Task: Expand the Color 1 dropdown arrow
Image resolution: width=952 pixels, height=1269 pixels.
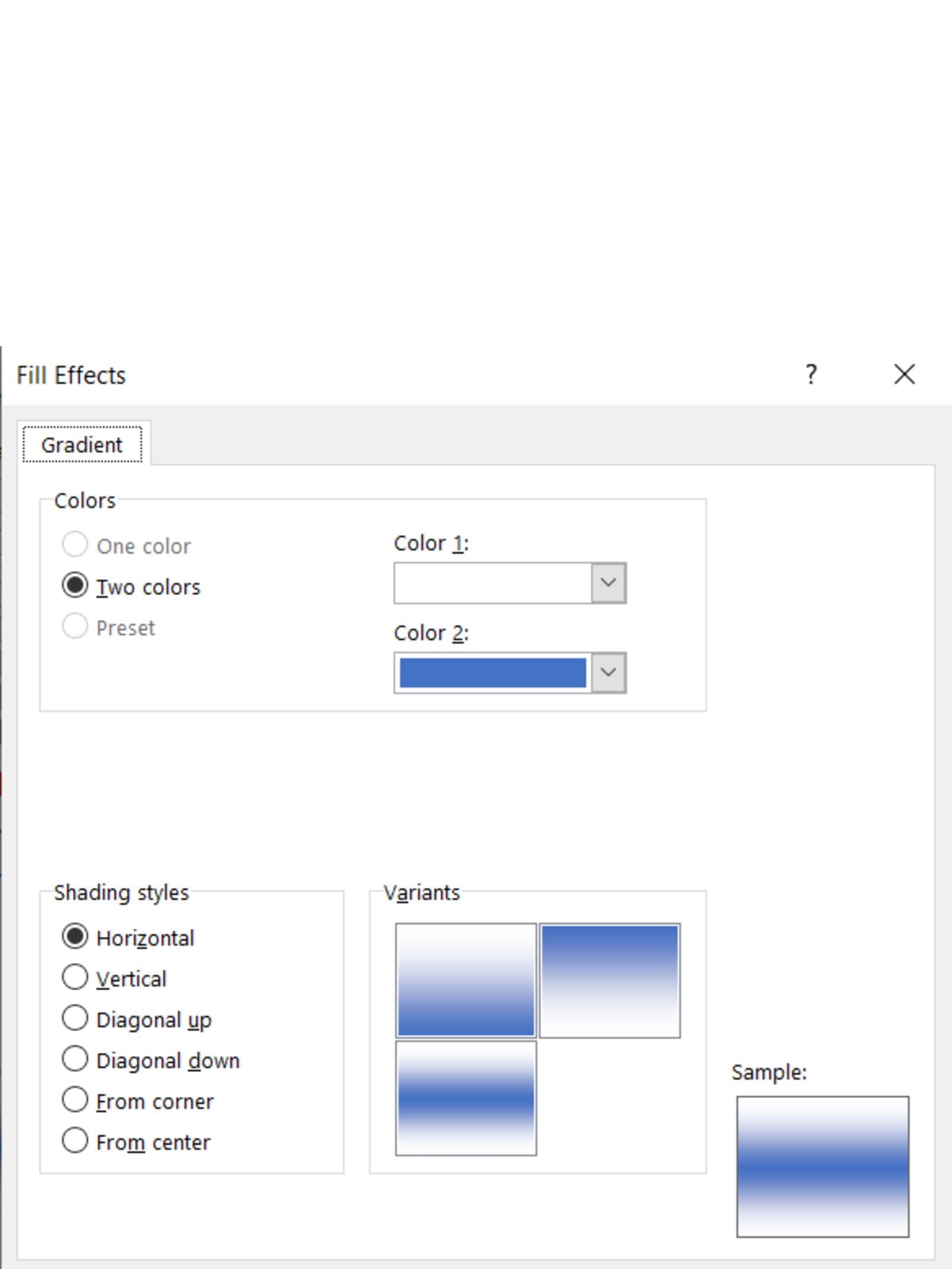Action: tap(608, 583)
